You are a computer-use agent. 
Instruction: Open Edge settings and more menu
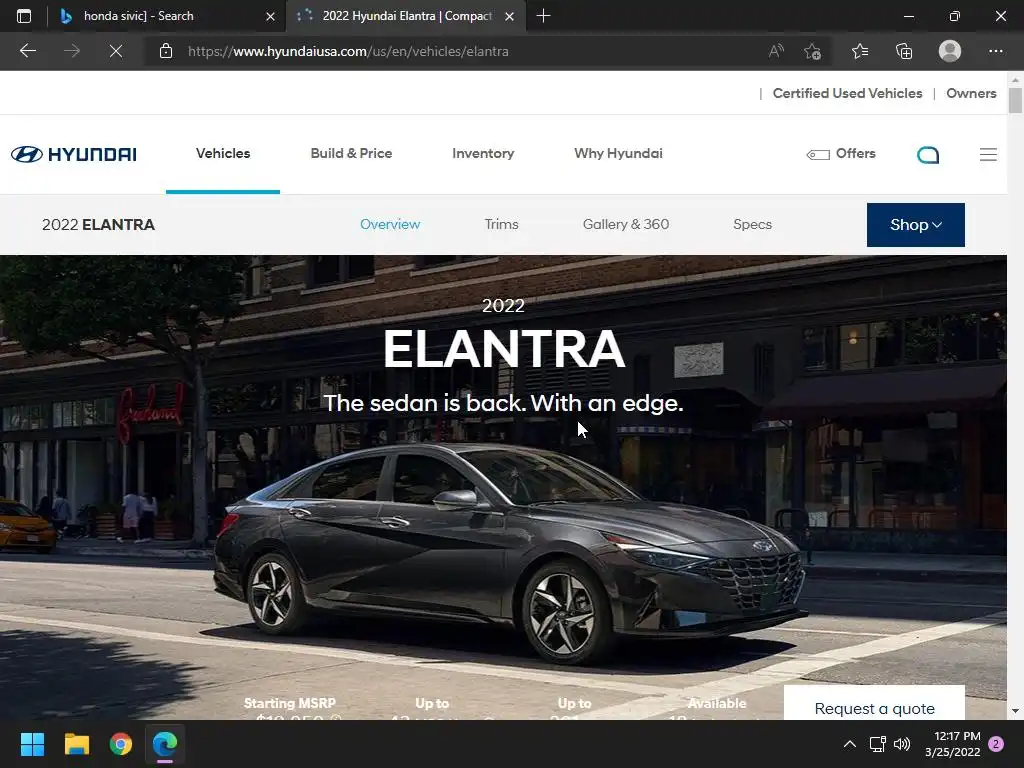point(995,51)
